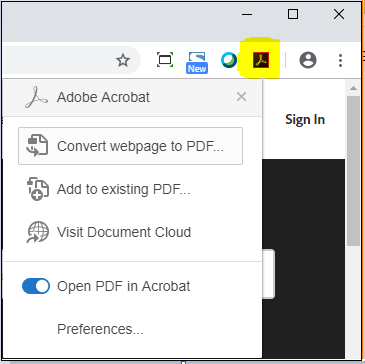The image size is (365, 364).
Task: Open the screen capture extension icon
Action: pos(165,60)
